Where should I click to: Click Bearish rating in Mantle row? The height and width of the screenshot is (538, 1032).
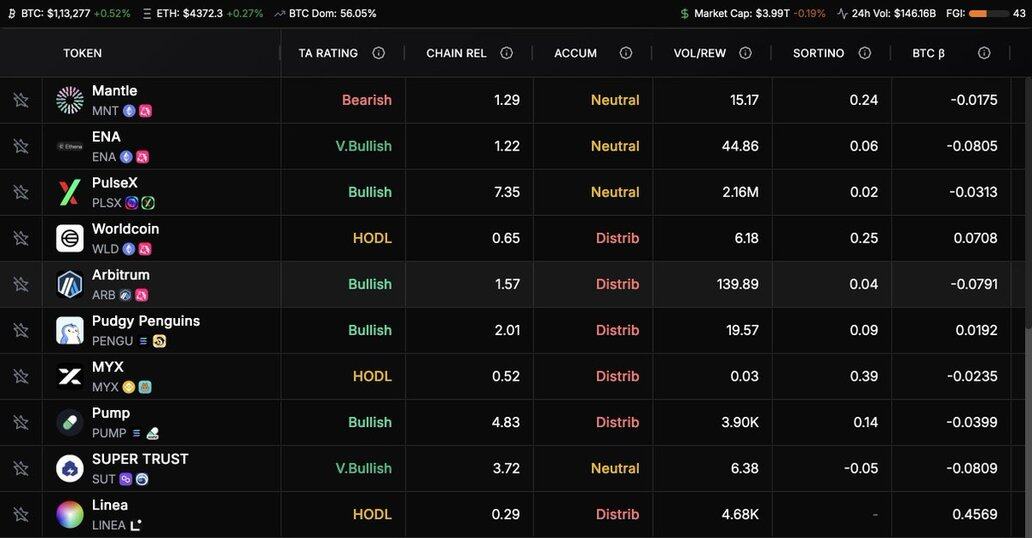367,100
